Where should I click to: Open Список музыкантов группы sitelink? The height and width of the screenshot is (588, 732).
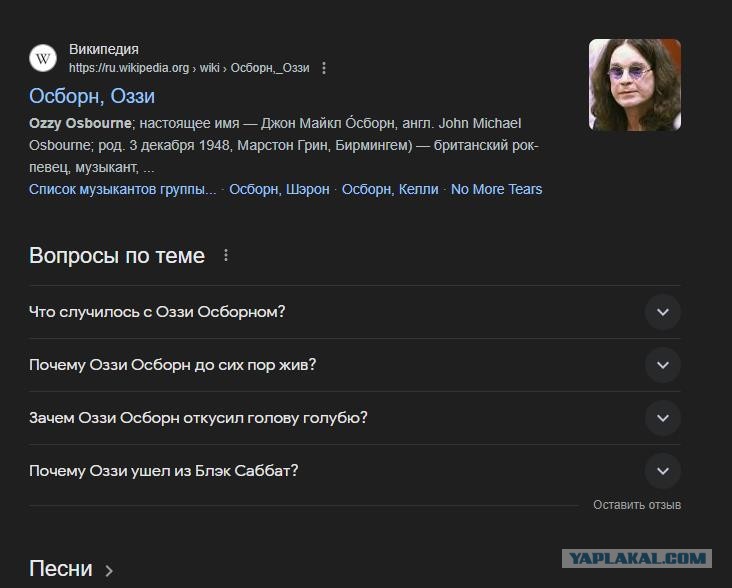pos(122,189)
